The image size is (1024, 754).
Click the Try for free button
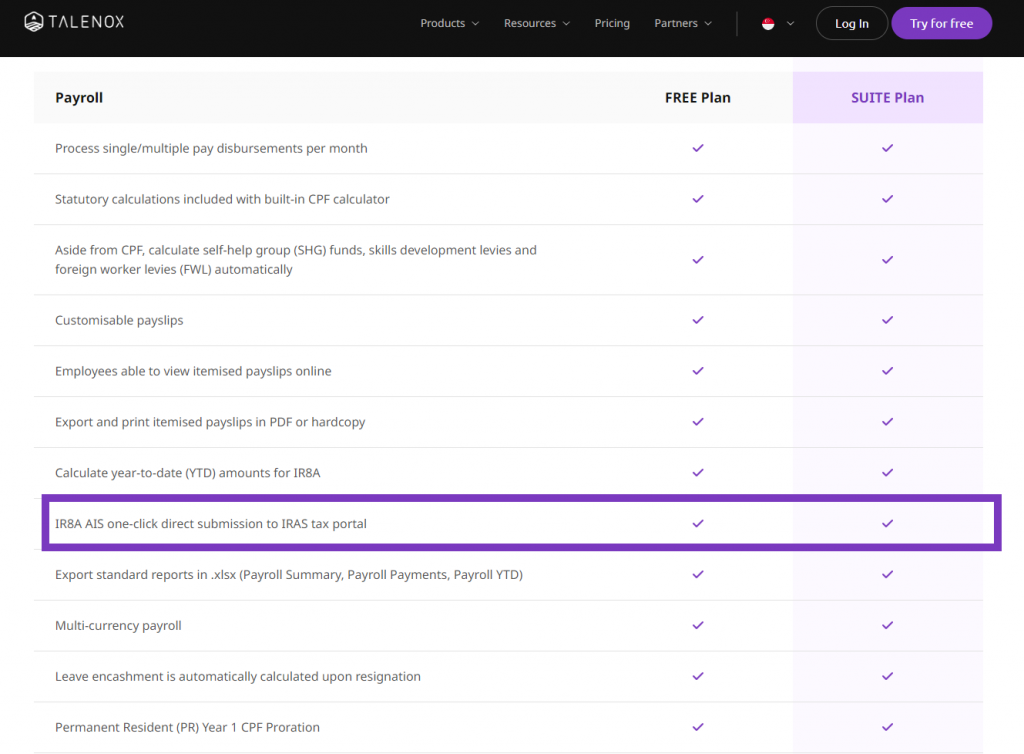(x=941, y=24)
